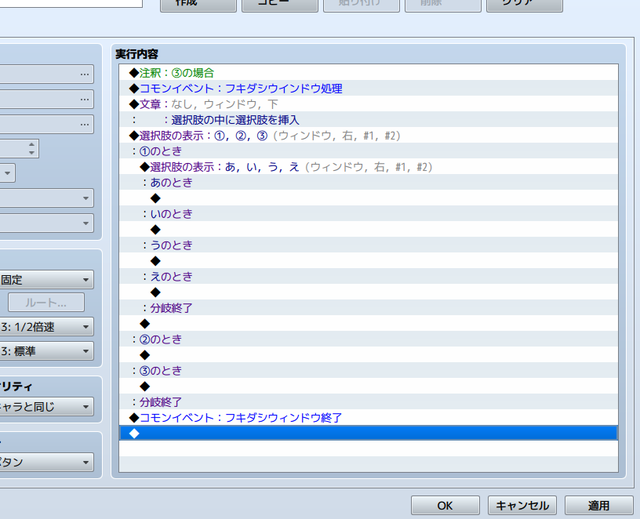Select the 選択肢の中に選択肢を挿入 text line
The height and width of the screenshot is (519, 640).
pyautogui.click(x=369, y=120)
